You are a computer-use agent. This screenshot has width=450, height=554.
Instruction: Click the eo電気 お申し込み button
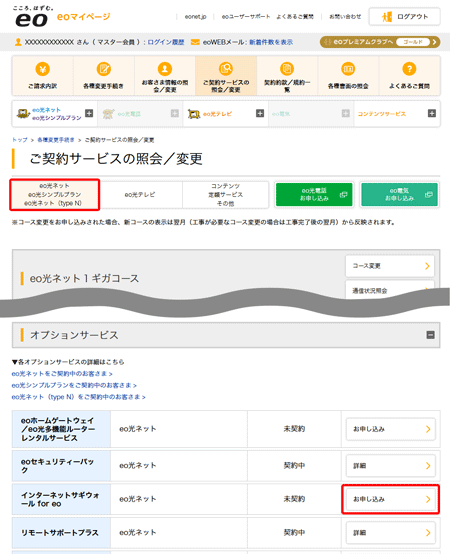coord(399,194)
